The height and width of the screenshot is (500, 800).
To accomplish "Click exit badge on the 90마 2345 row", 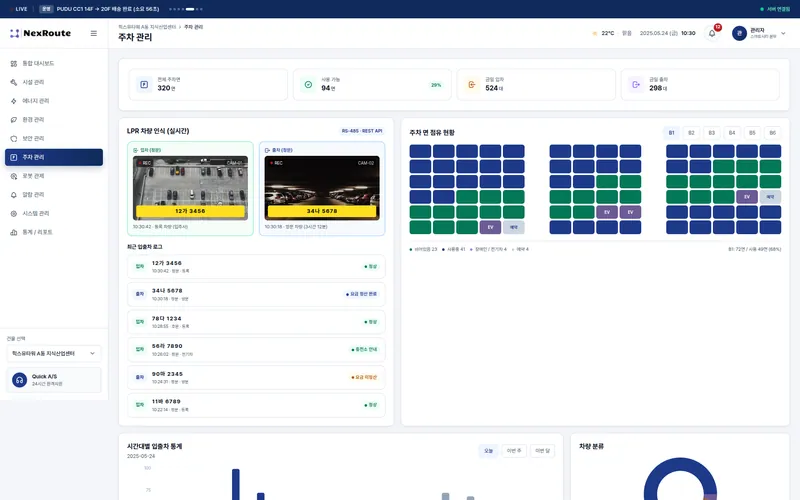I will click(139, 377).
